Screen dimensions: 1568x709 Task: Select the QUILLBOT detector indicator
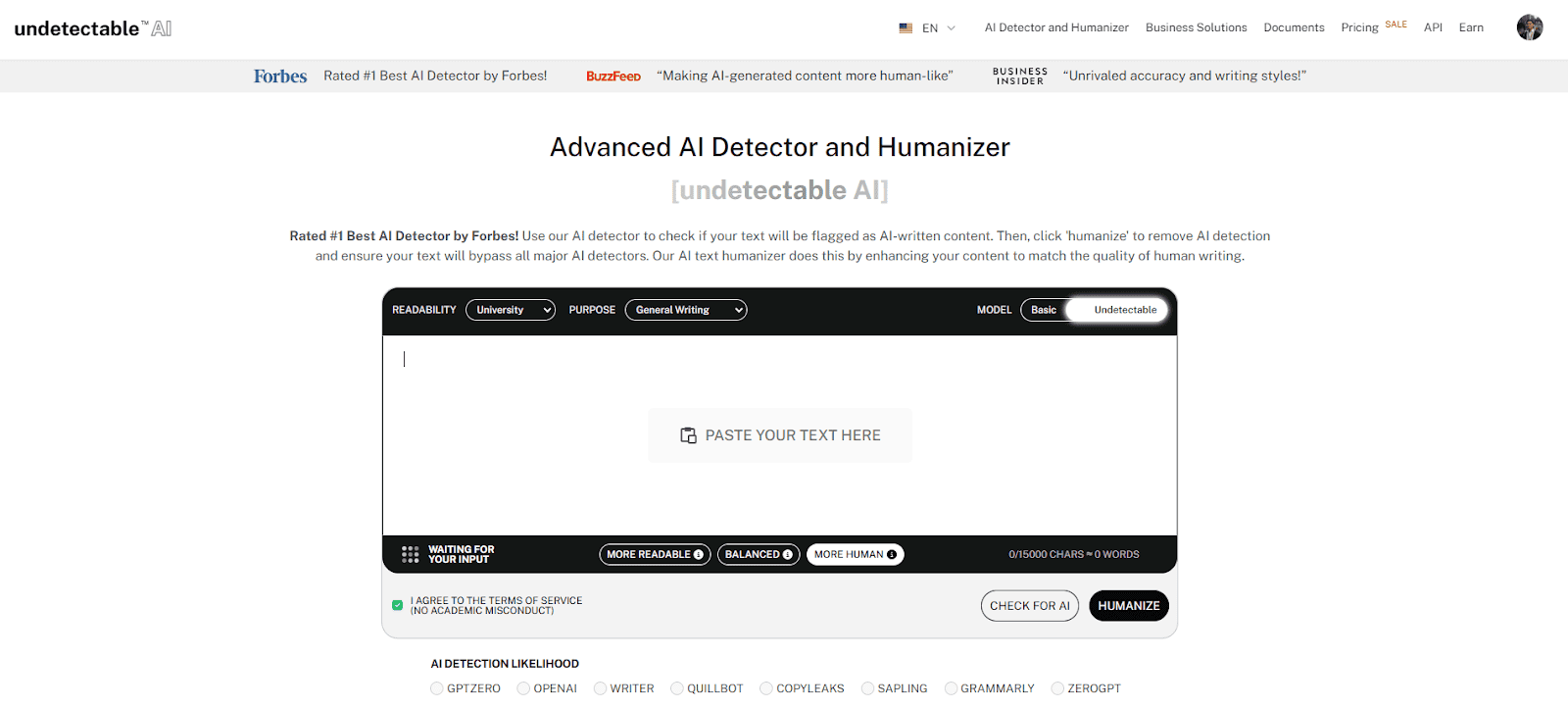(x=677, y=688)
